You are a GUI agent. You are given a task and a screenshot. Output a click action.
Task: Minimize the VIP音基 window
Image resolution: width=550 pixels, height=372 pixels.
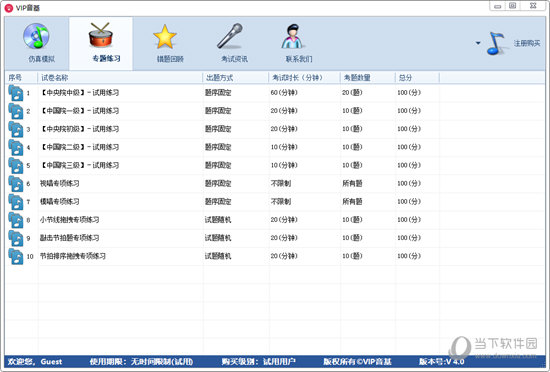497,6
